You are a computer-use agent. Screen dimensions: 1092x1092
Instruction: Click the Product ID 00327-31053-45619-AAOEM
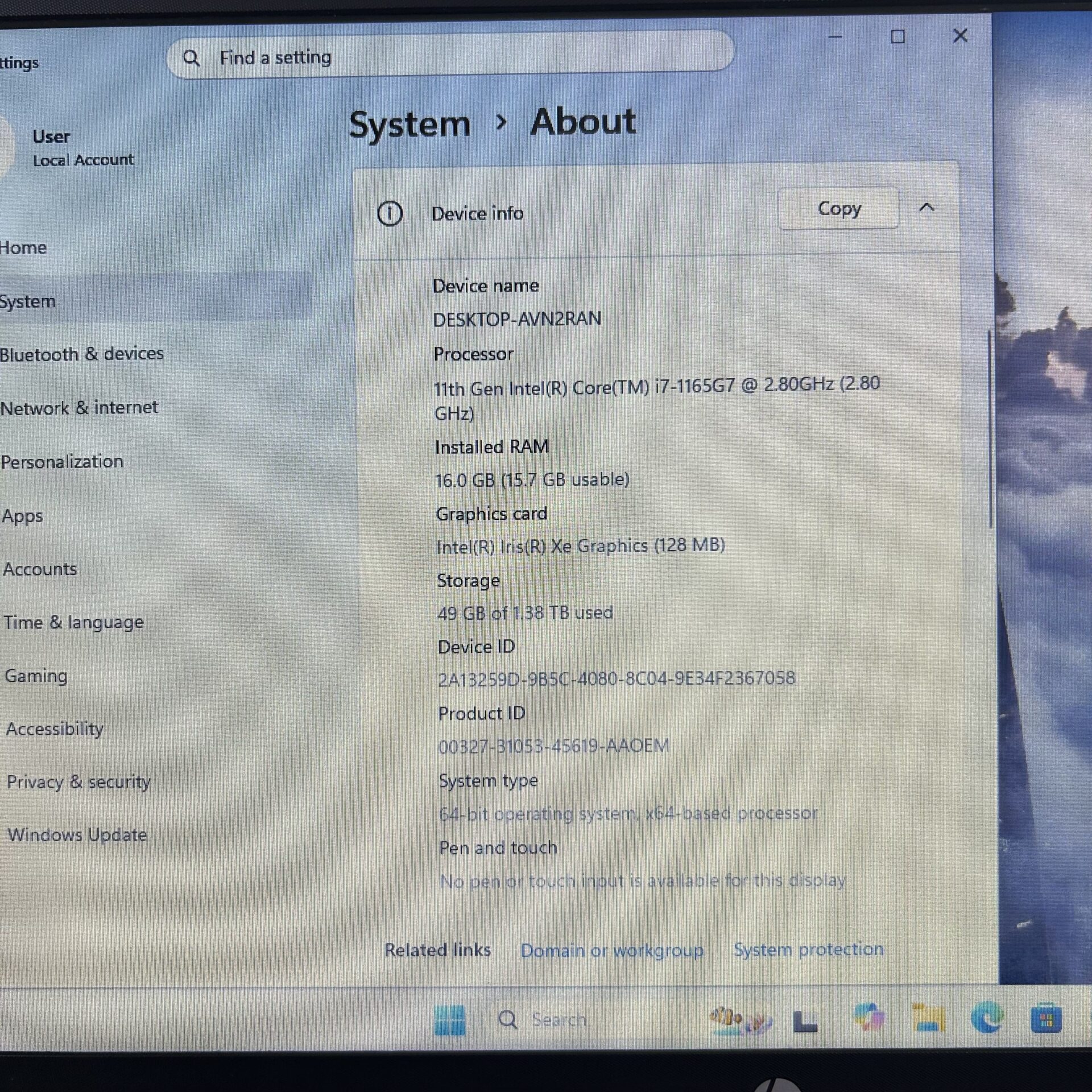(553, 746)
